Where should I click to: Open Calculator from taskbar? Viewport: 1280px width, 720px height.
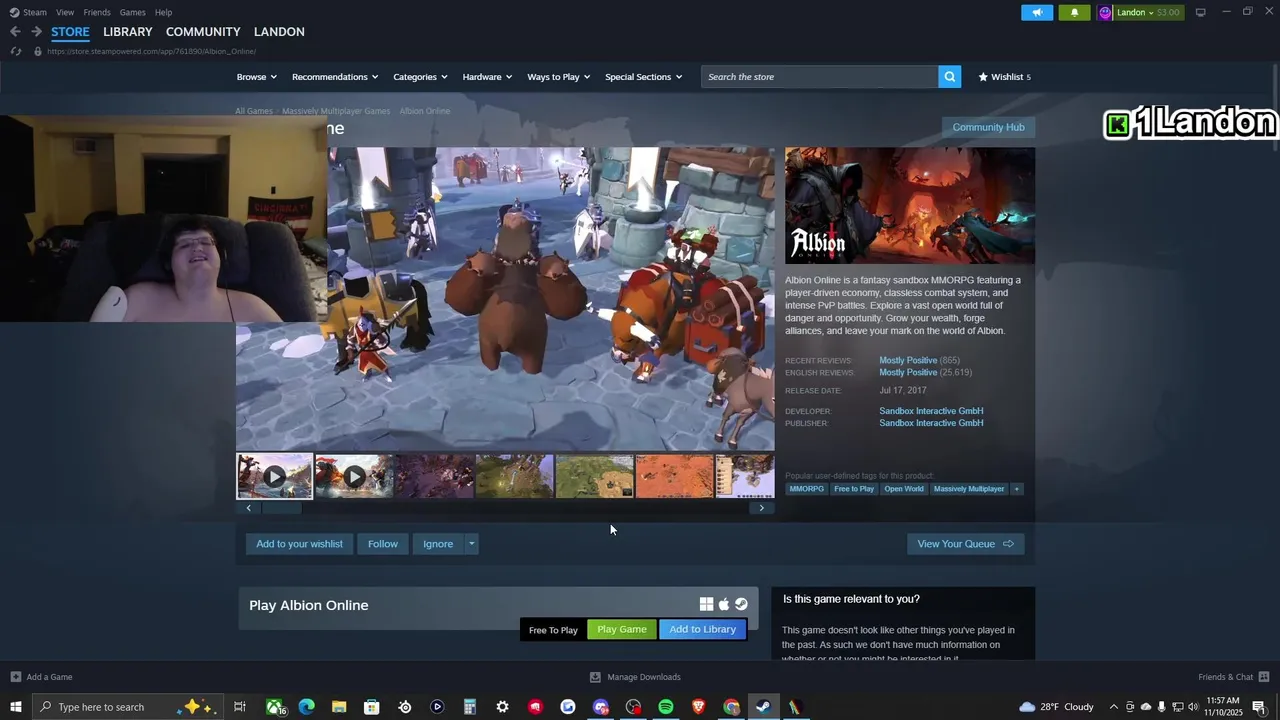tap(469, 707)
